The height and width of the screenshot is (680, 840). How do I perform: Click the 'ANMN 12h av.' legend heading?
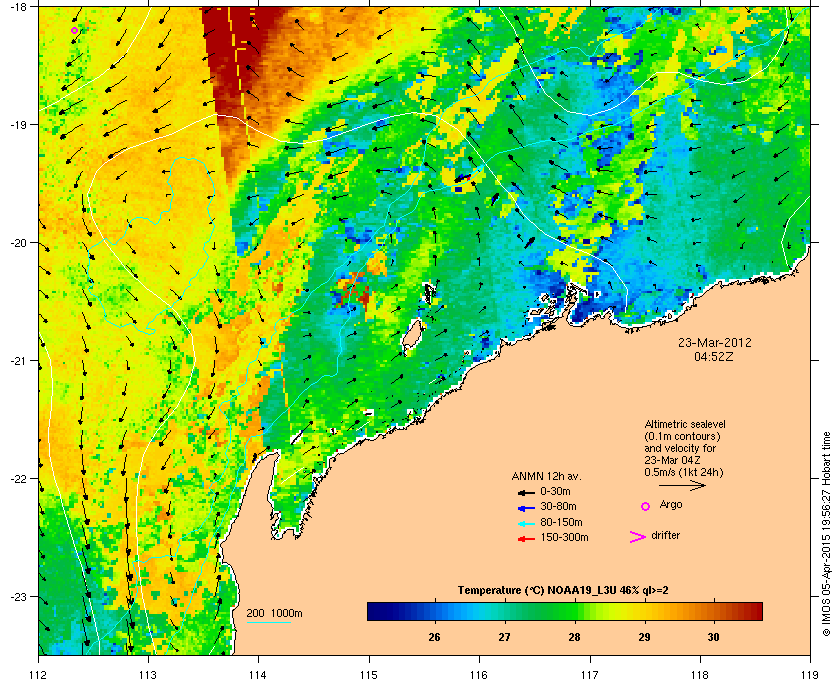click(x=546, y=476)
